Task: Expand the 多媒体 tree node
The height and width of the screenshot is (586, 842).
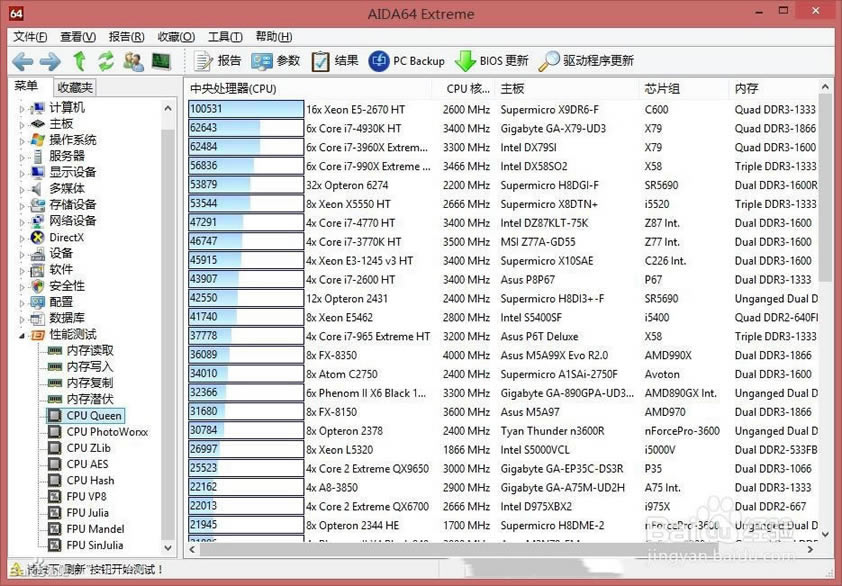Action: (x=22, y=190)
